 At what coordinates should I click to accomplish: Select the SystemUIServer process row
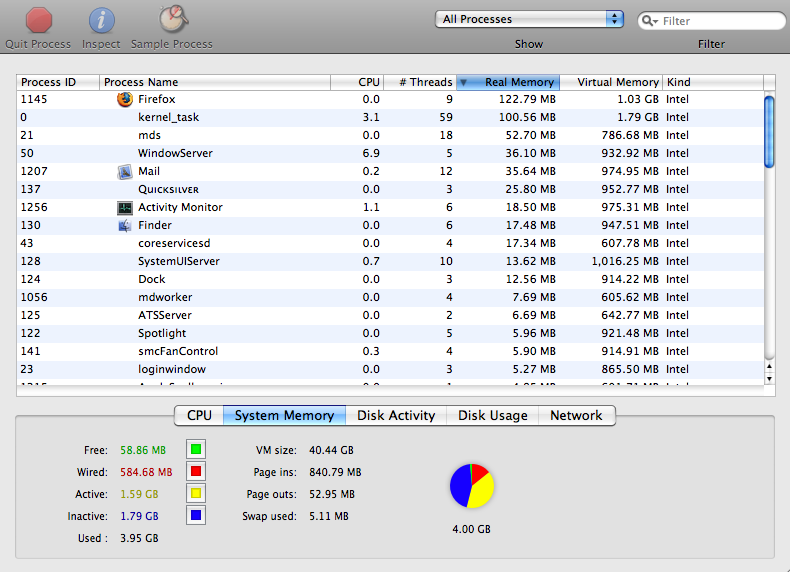pyautogui.click(x=390, y=262)
